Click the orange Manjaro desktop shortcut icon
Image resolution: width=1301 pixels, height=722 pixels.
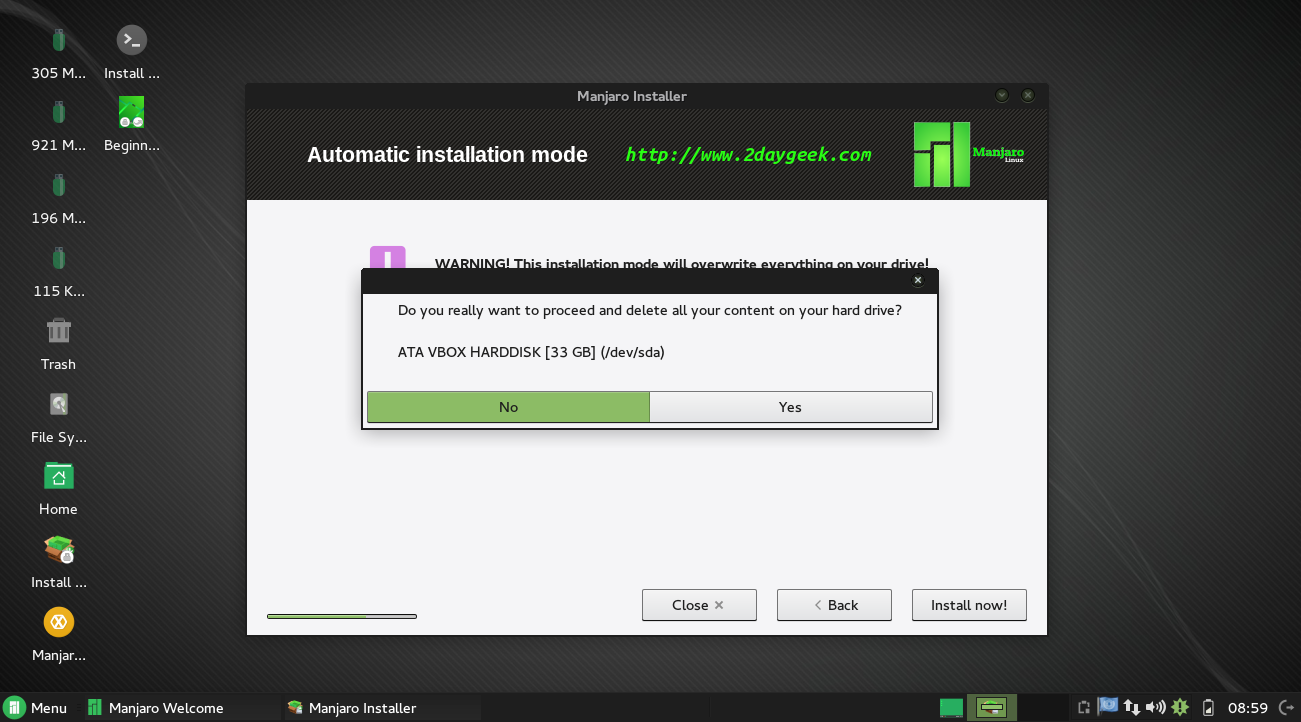pos(59,622)
